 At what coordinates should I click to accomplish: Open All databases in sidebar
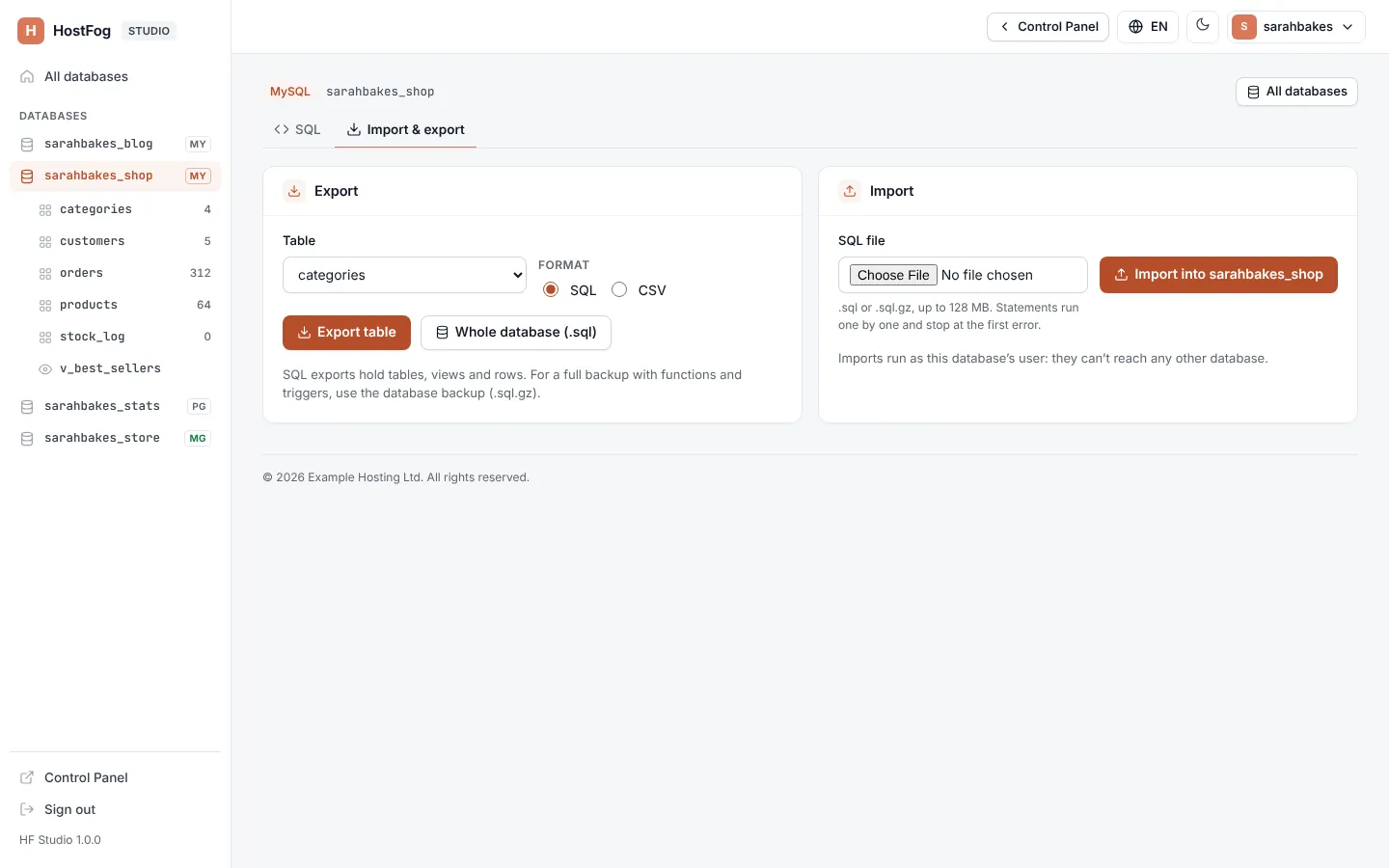pyautogui.click(x=115, y=76)
